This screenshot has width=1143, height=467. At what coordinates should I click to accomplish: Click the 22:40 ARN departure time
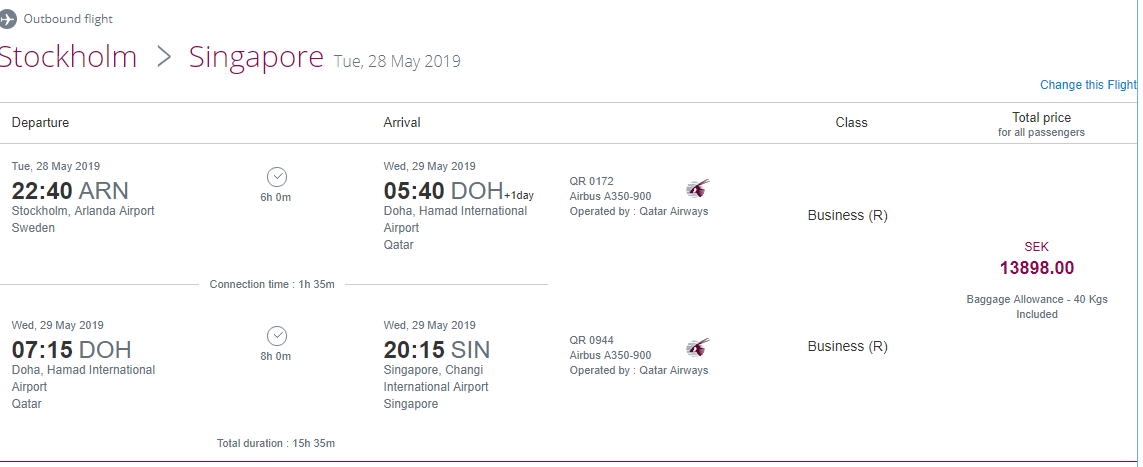pyautogui.click(x=70, y=191)
